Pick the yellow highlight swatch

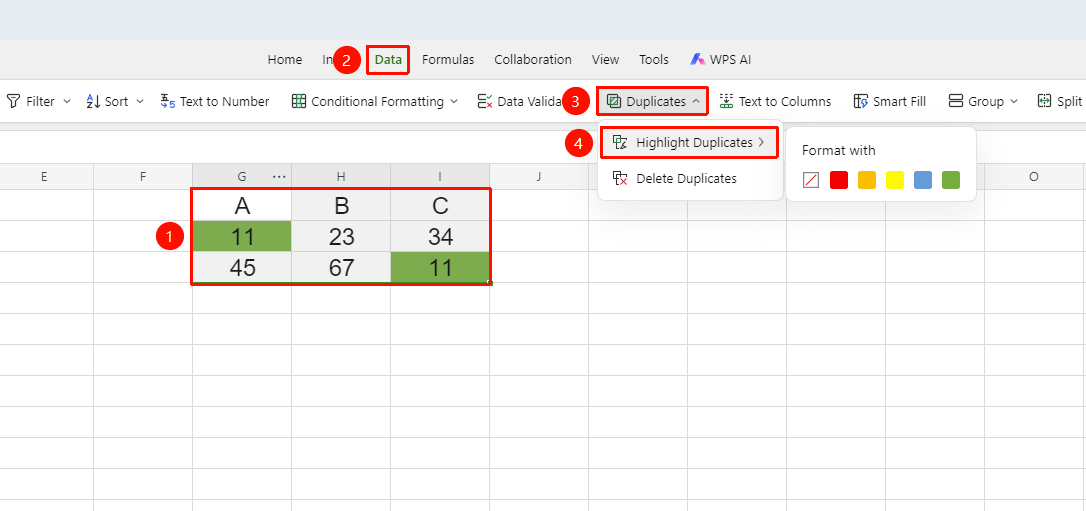point(895,180)
